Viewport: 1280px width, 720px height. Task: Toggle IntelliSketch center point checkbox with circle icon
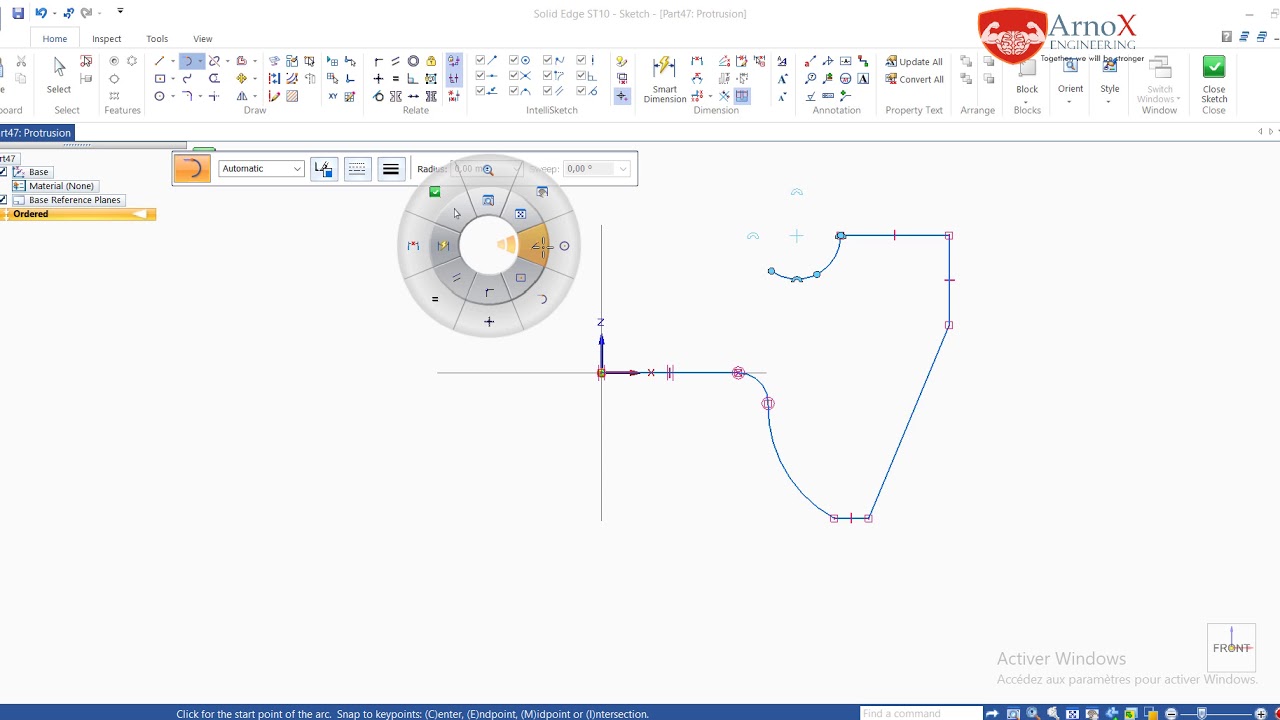(514, 61)
